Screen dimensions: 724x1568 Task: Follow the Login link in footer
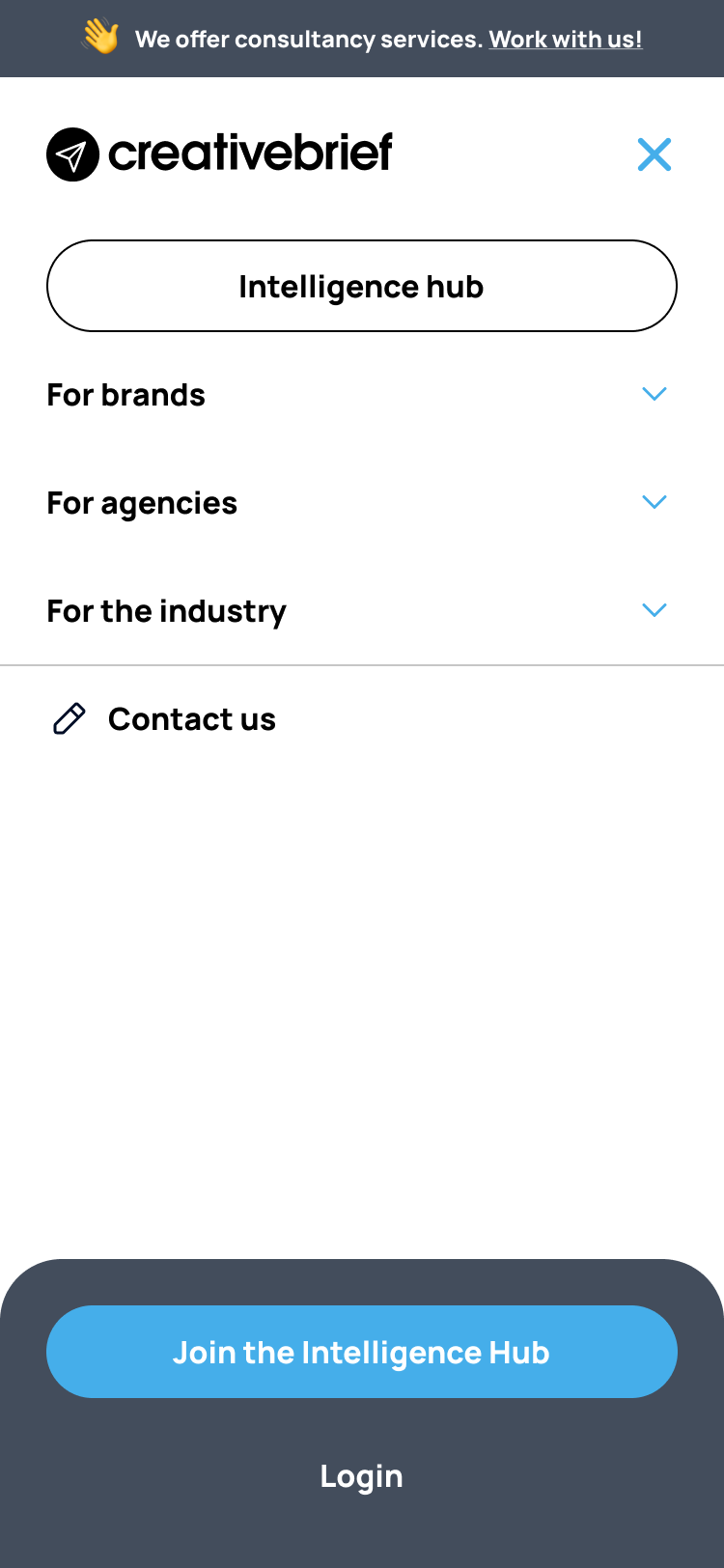[362, 1476]
